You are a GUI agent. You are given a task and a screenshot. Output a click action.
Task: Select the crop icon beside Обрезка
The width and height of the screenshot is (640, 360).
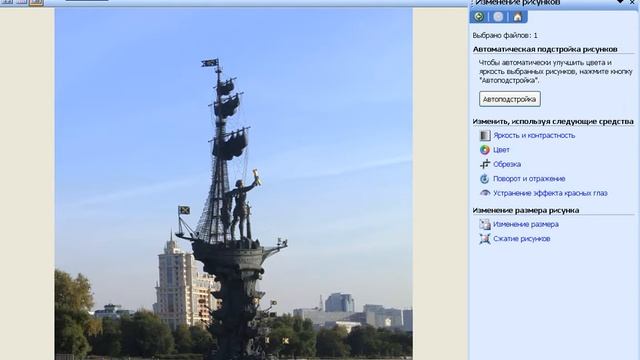pos(484,164)
